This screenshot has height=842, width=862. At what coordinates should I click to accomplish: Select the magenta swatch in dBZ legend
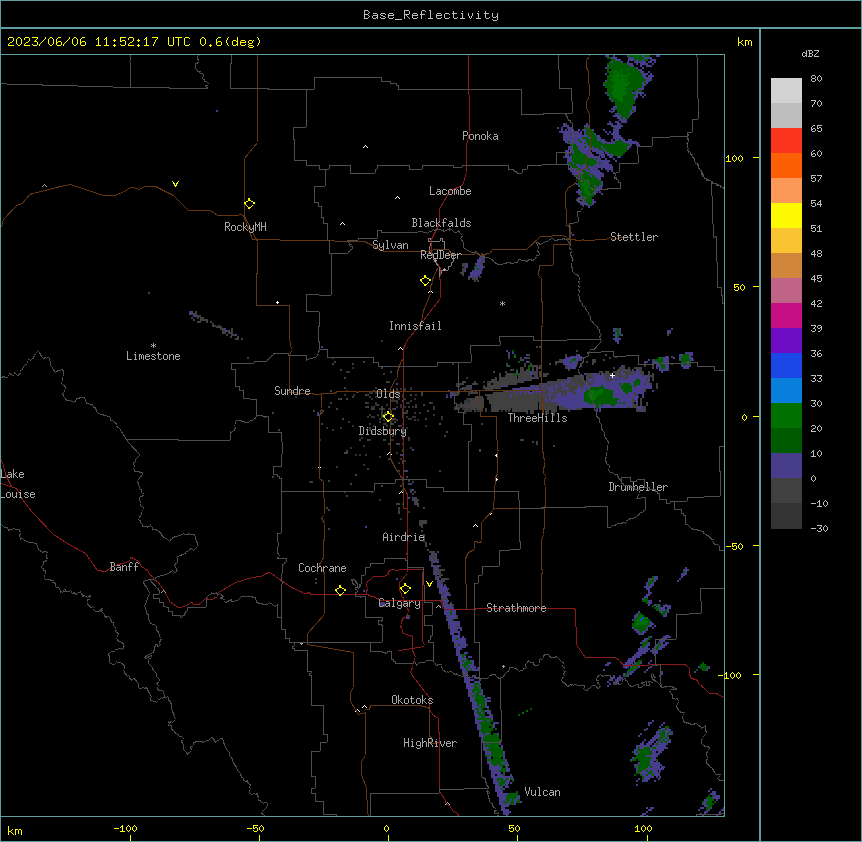(786, 315)
